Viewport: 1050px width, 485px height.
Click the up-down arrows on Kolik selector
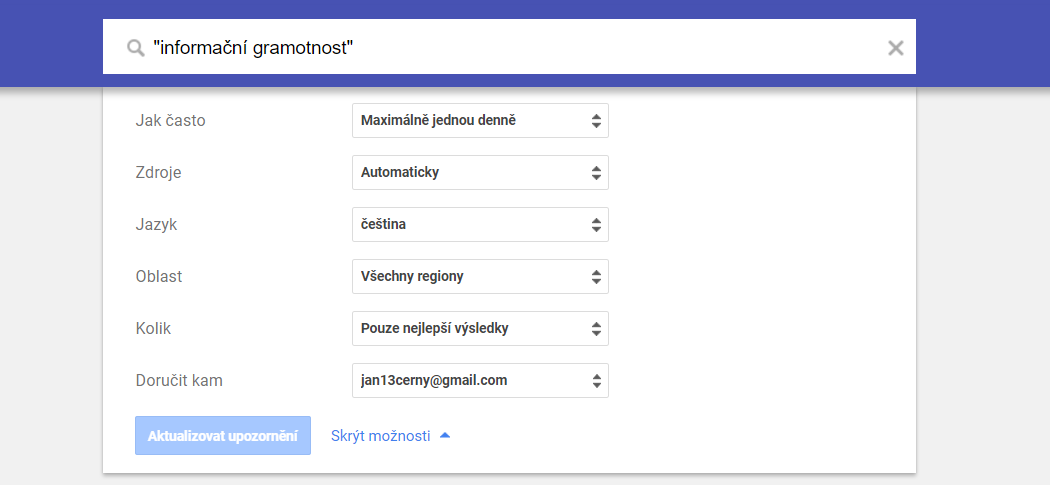(x=596, y=329)
